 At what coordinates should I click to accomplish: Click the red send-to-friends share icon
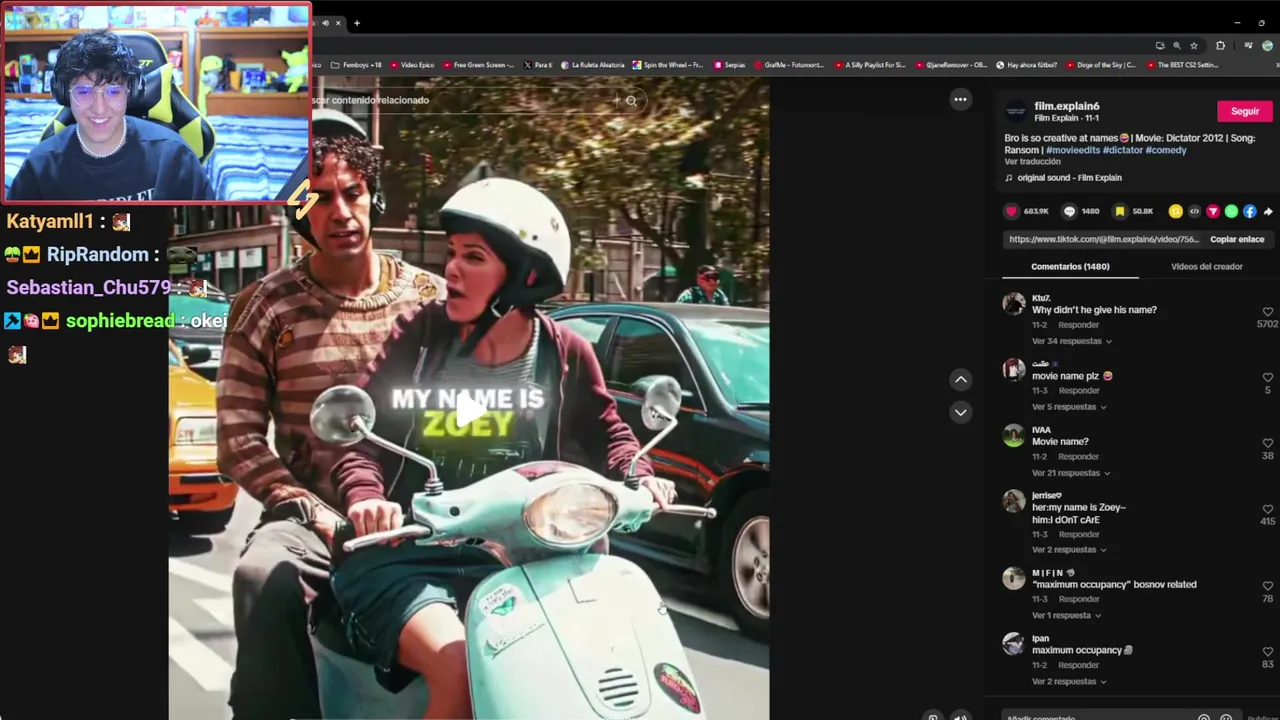pos(1213,211)
